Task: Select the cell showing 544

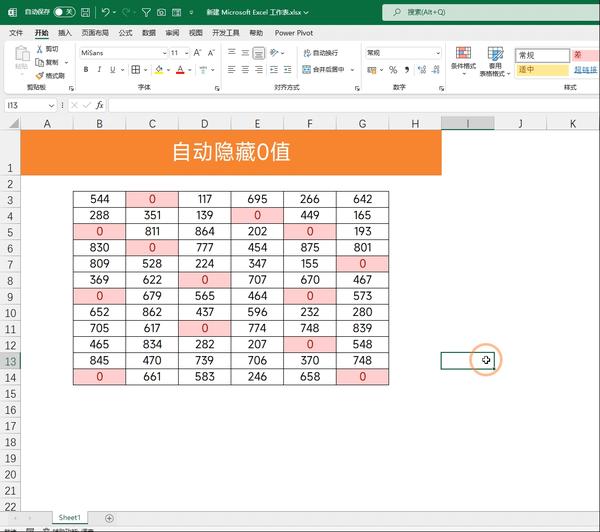Action: pyautogui.click(x=99, y=199)
